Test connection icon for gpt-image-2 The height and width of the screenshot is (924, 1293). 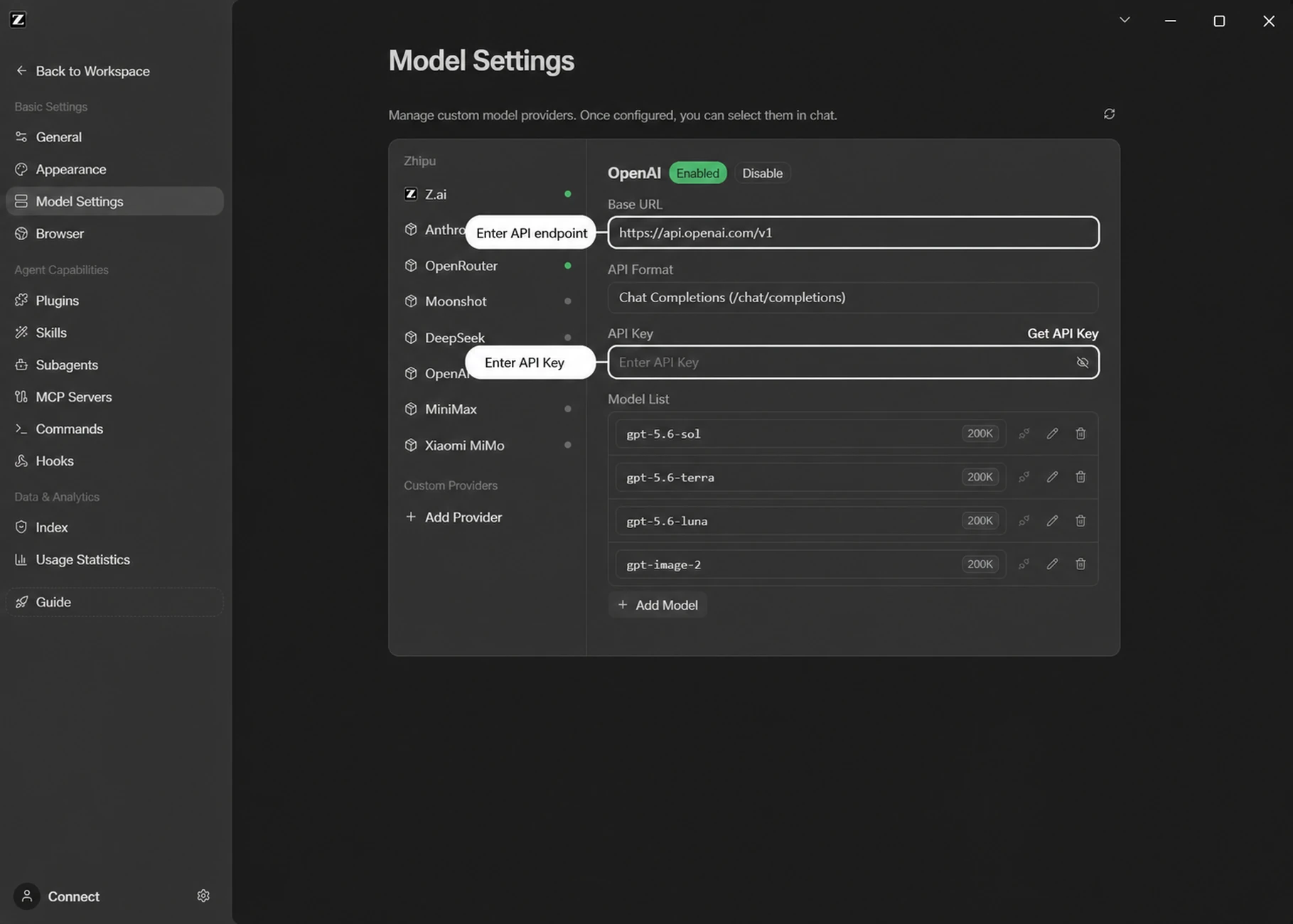(x=1024, y=564)
